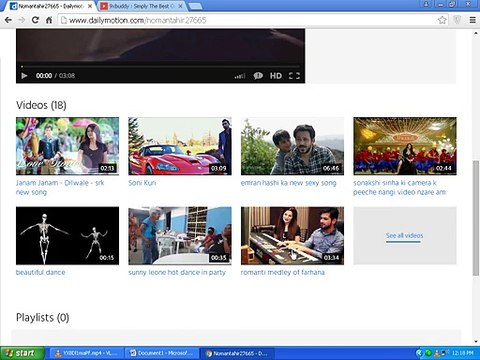Switch to the VLC mp4 taskbar item
Viewport: 480px width, 360px height.
[87, 353]
